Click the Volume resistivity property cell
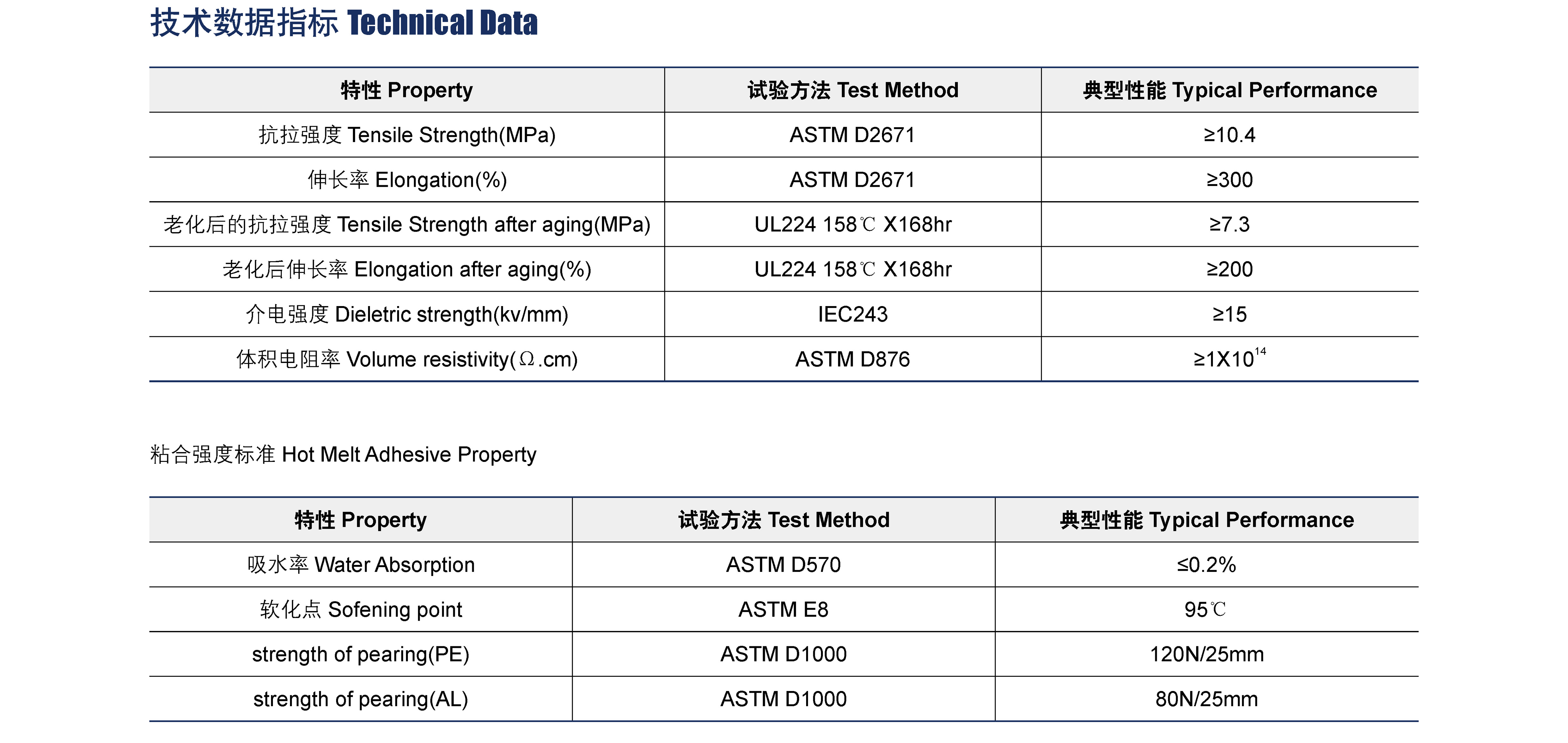The image size is (1568, 743). [407, 360]
